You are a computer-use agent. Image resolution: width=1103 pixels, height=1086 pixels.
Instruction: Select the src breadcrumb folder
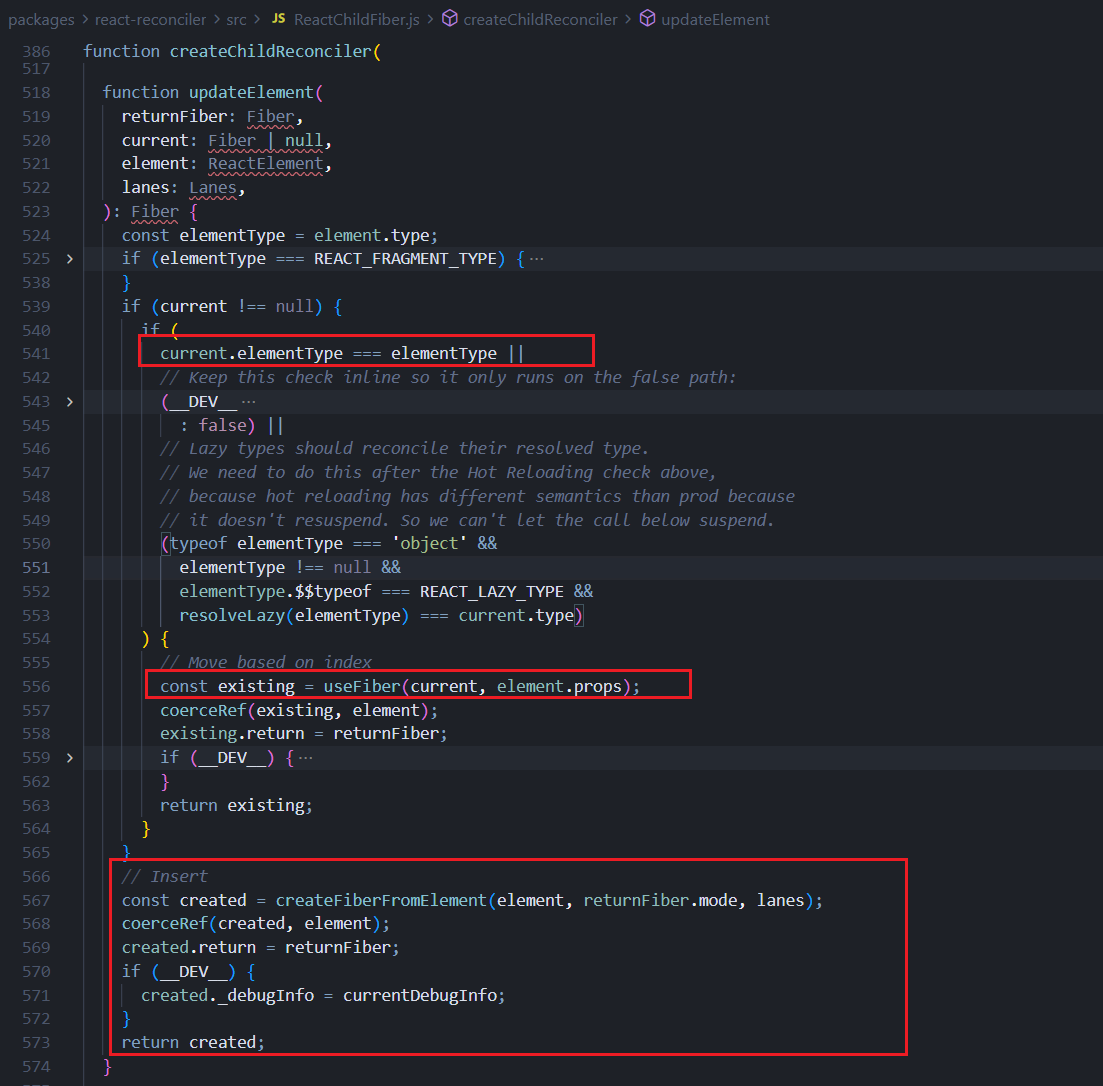(236, 20)
